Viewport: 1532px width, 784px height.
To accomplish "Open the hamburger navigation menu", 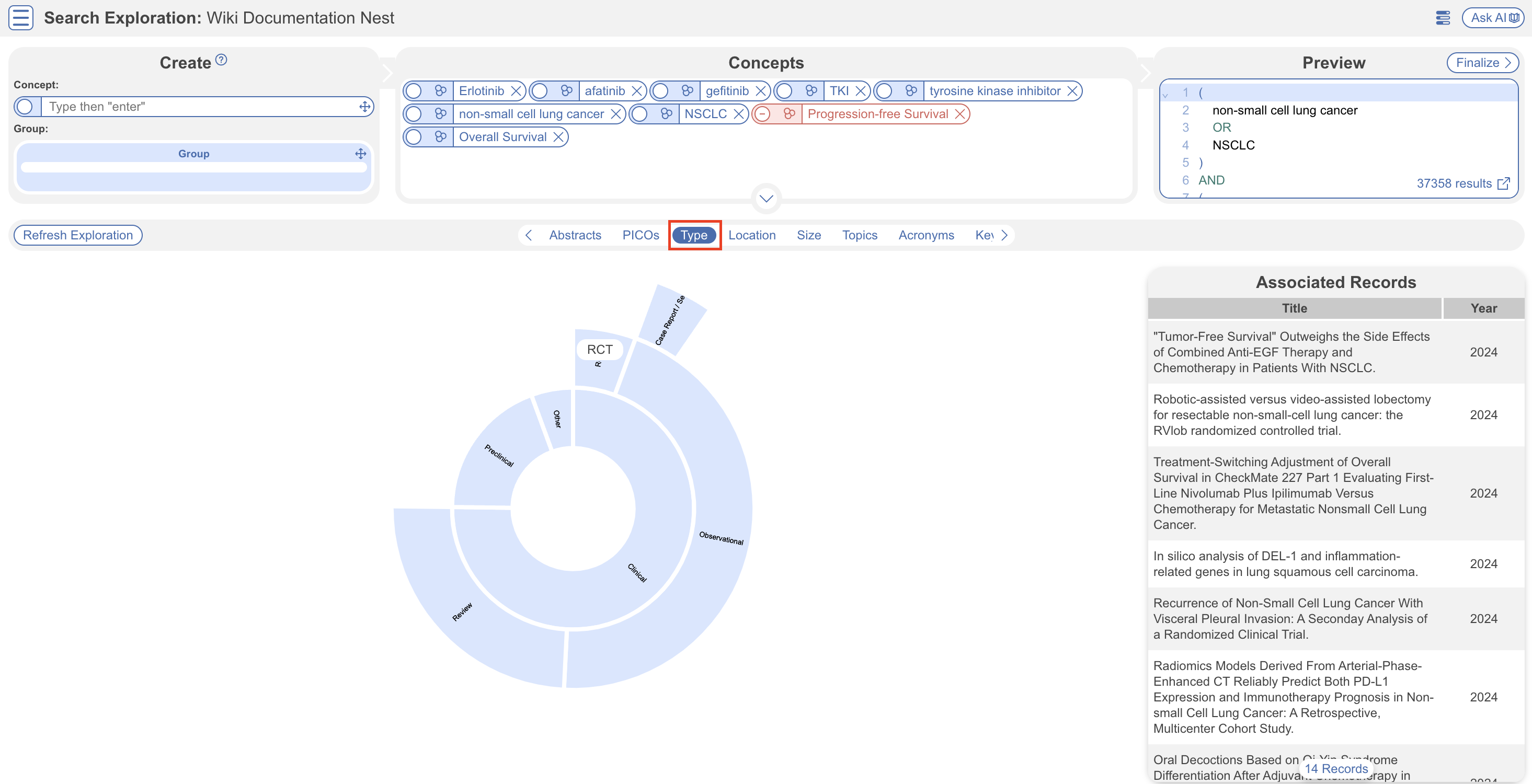I will tap(21, 18).
